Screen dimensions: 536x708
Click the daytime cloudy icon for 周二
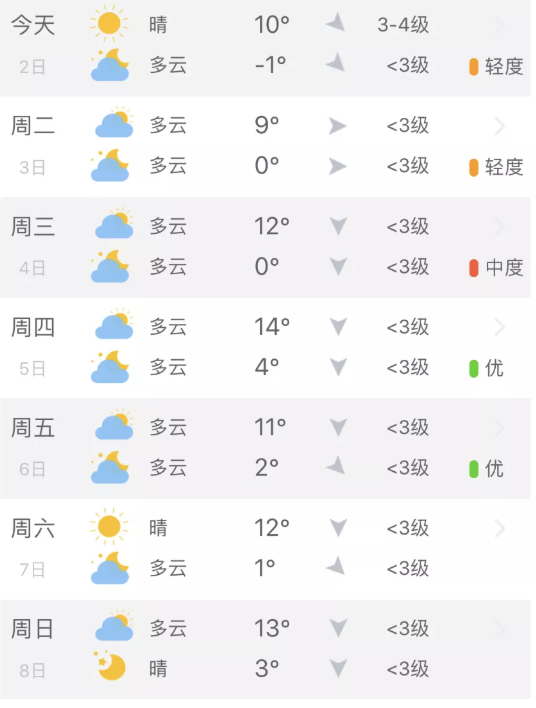coord(114,123)
